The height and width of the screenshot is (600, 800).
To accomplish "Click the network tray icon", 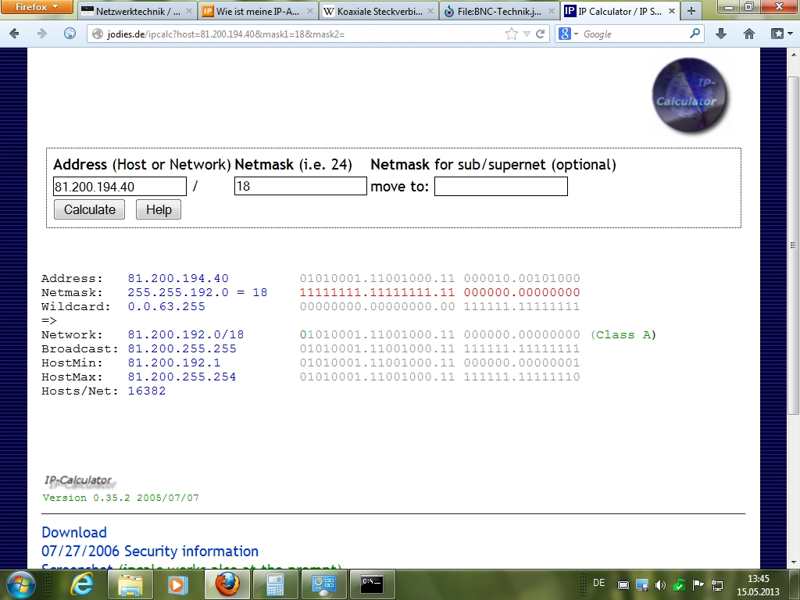I will tap(717, 585).
